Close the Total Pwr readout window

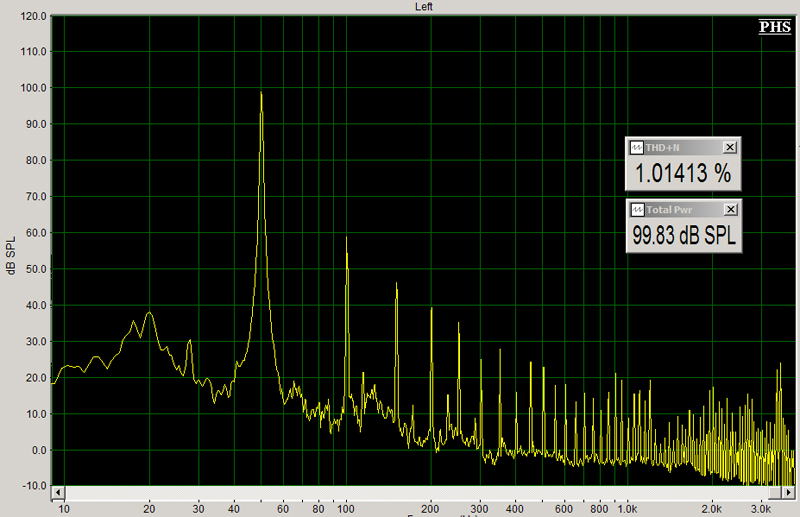[729, 209]
